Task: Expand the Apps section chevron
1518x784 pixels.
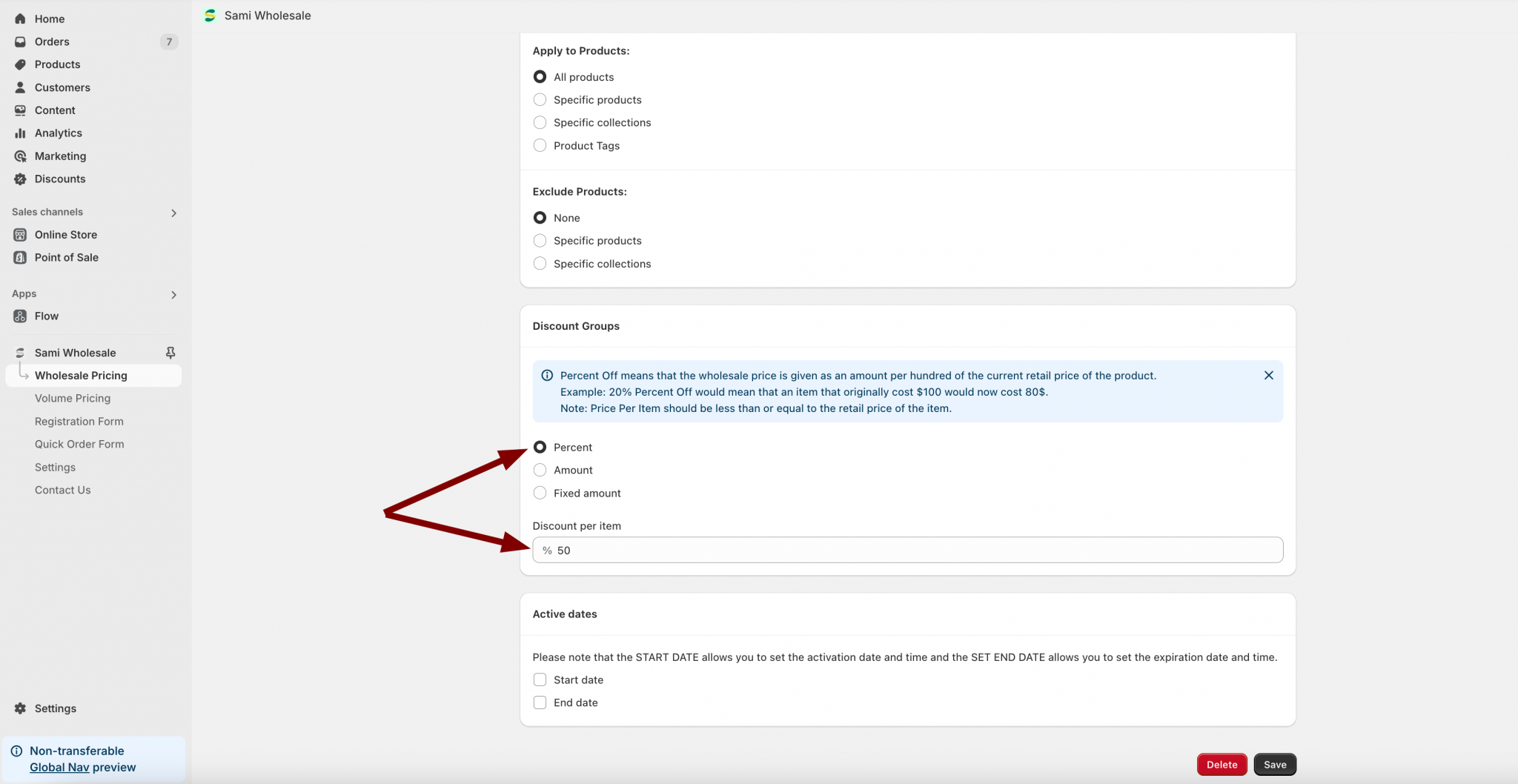Action: click(x=173, y=295)
